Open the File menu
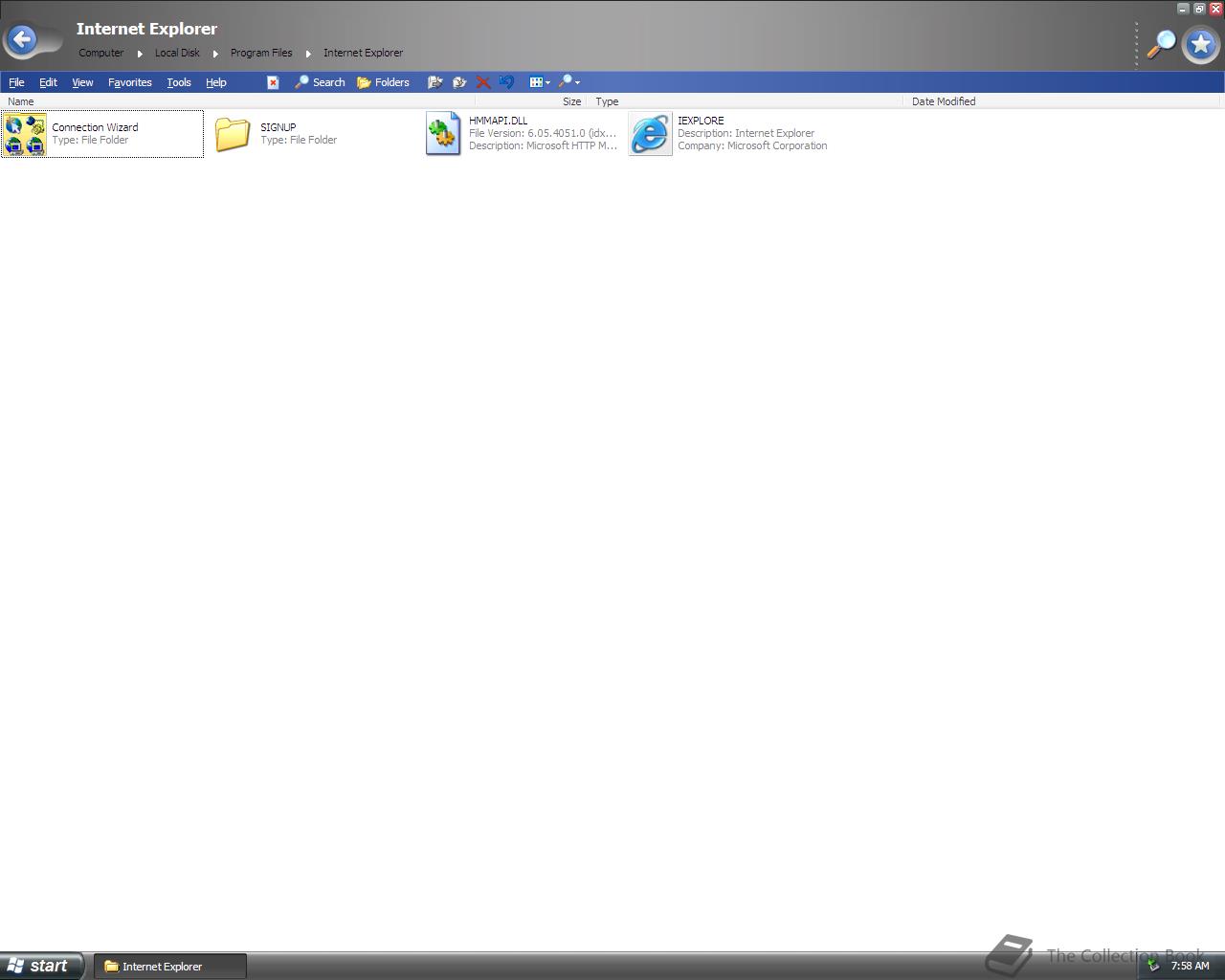 (16, 82)
